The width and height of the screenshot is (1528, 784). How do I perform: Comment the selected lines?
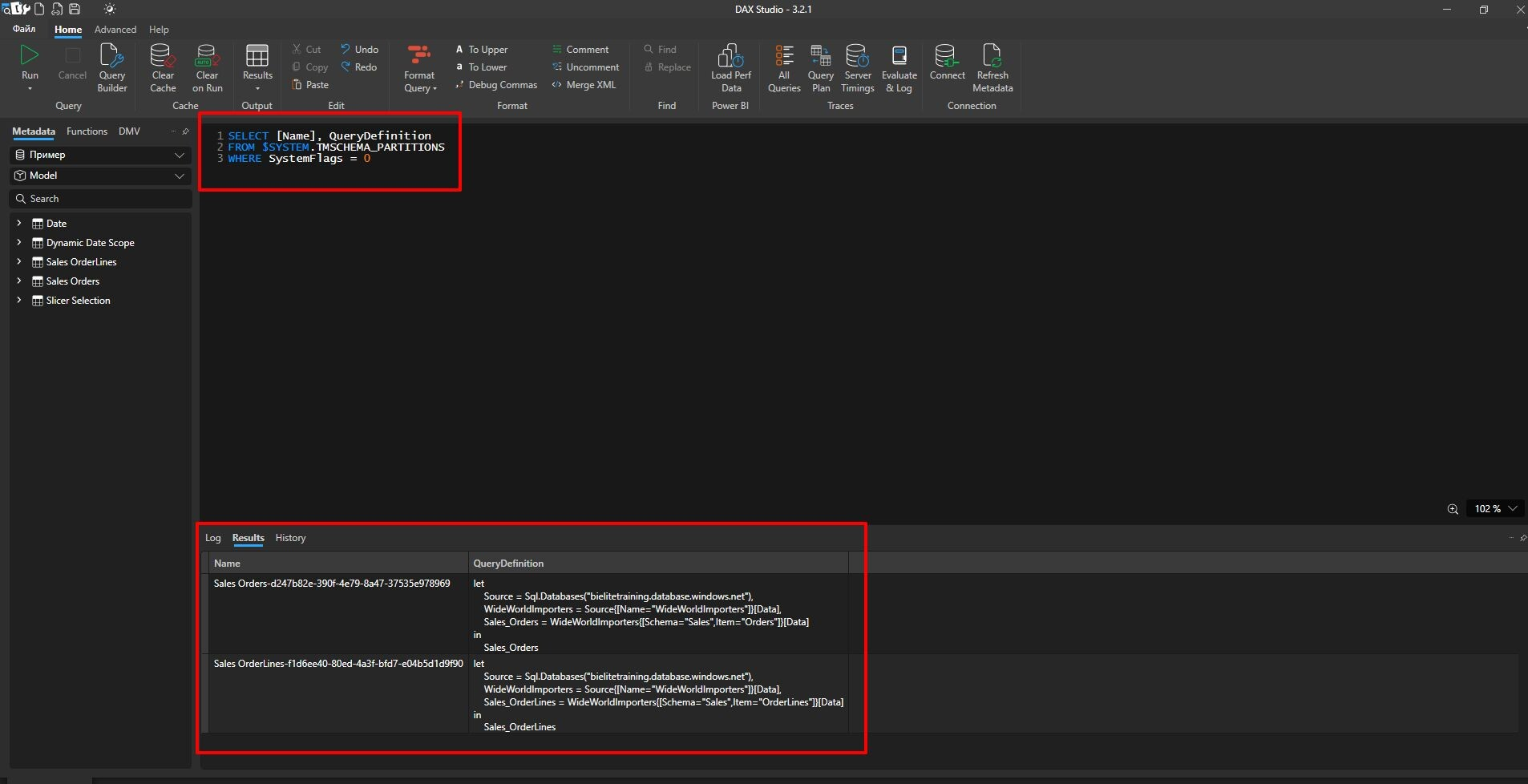coord(580,50)
